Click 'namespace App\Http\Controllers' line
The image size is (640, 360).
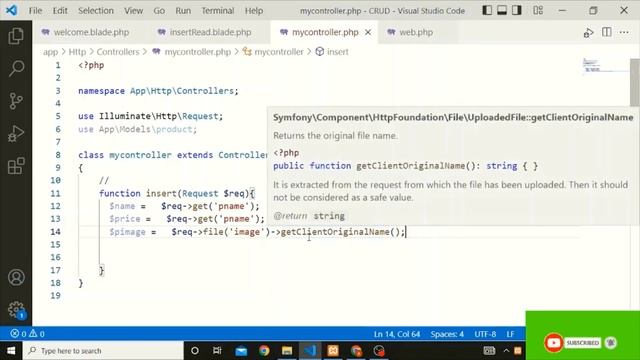[x=158, y=91]
